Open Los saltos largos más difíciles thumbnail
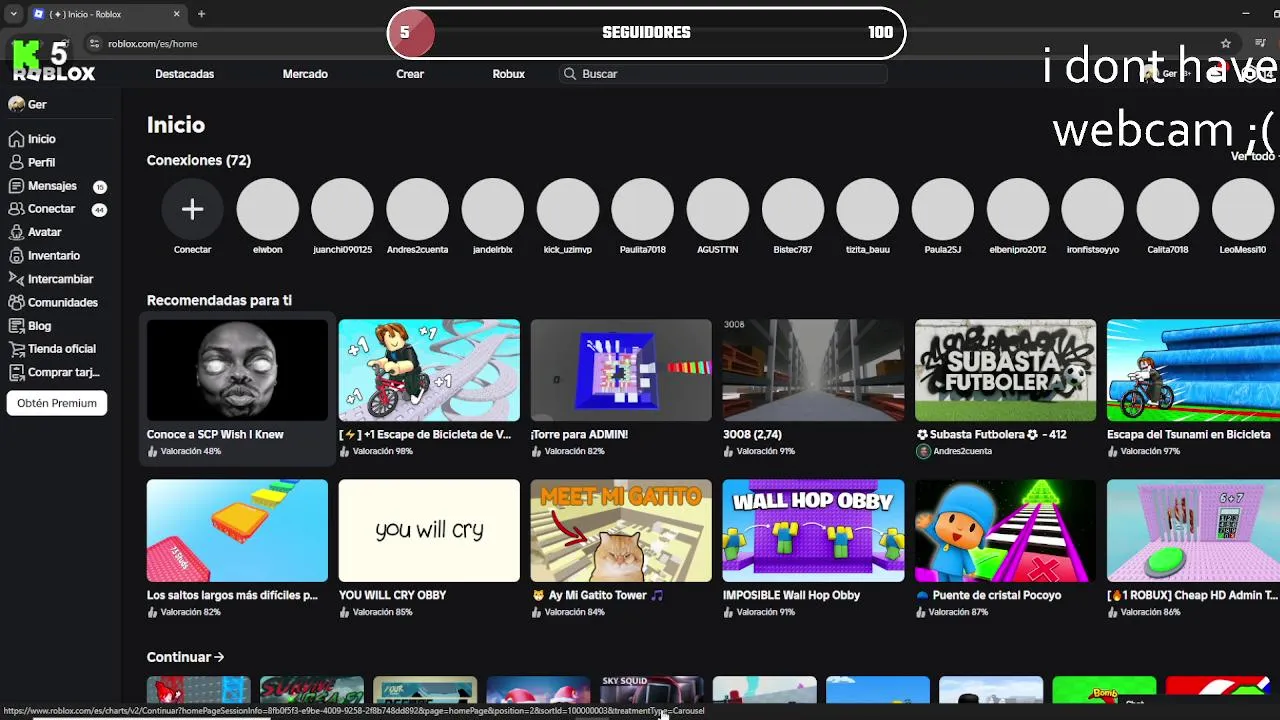Image resolution: width=1280 pixels, height=720 pixels. pyautogui.click(x=237, y=530)
